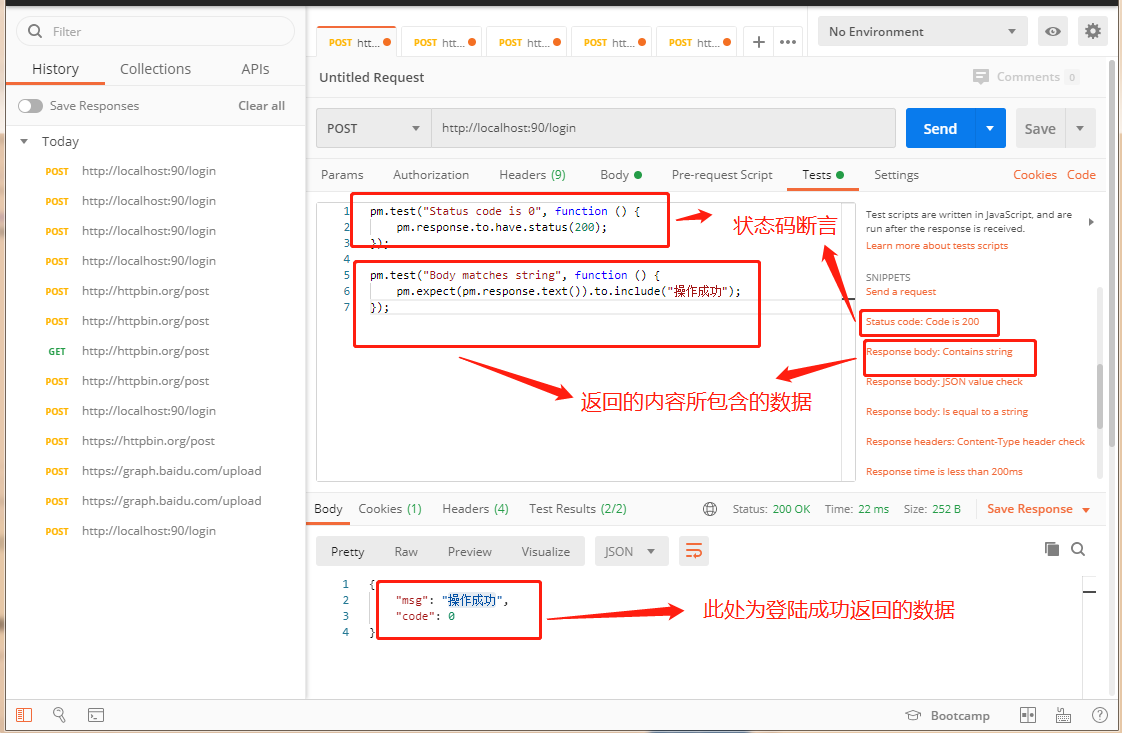Image resolution: width=1122 pixels, height=733 pixels.
Task: Open the request Settings tab
Action: (x=896, y=175)
